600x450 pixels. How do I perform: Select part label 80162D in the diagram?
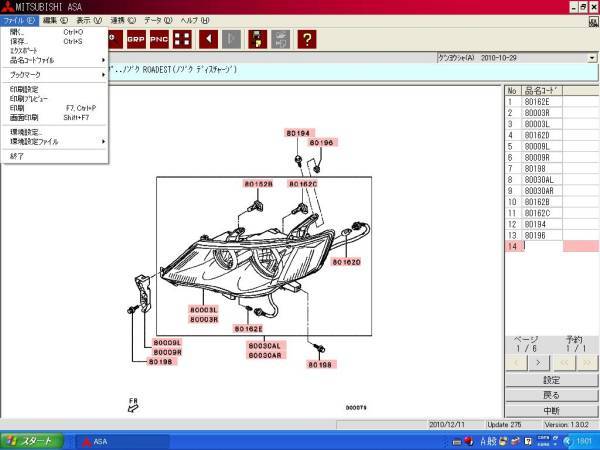click(x=346, y=262)
